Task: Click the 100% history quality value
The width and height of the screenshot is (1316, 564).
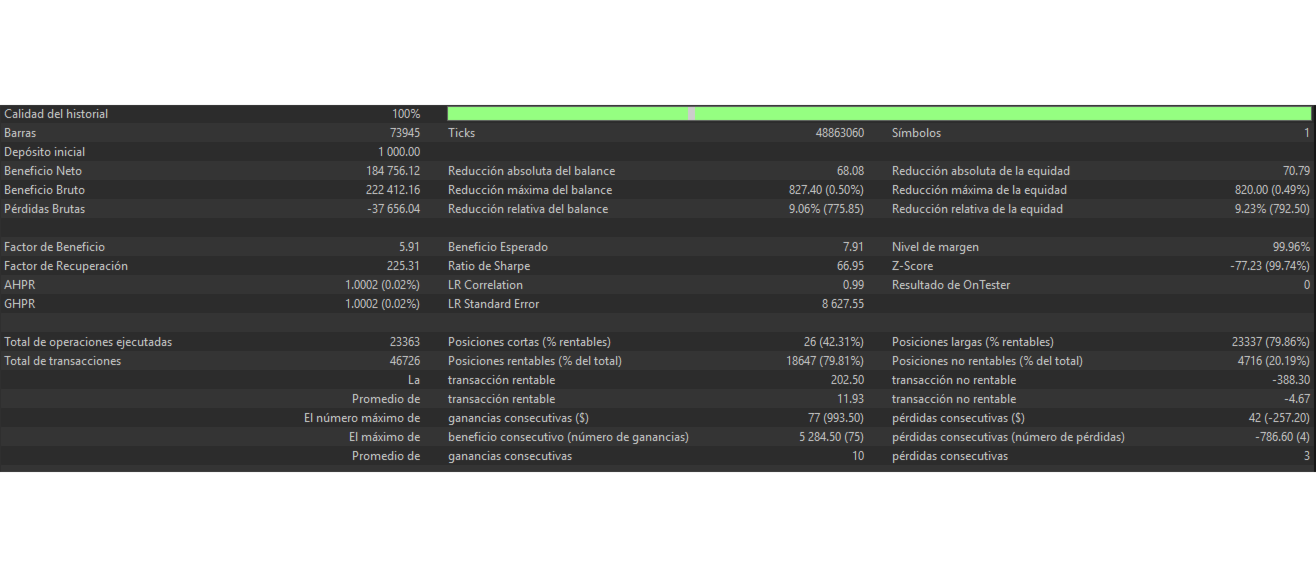Action: pos(406,114)
